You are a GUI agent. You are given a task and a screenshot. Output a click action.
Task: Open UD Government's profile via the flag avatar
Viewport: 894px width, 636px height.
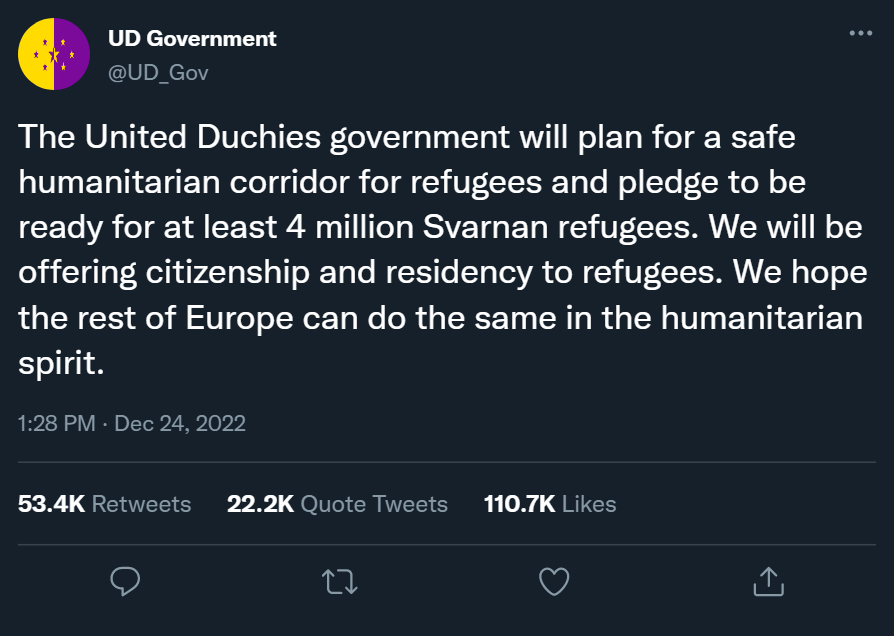coord(54,54)
